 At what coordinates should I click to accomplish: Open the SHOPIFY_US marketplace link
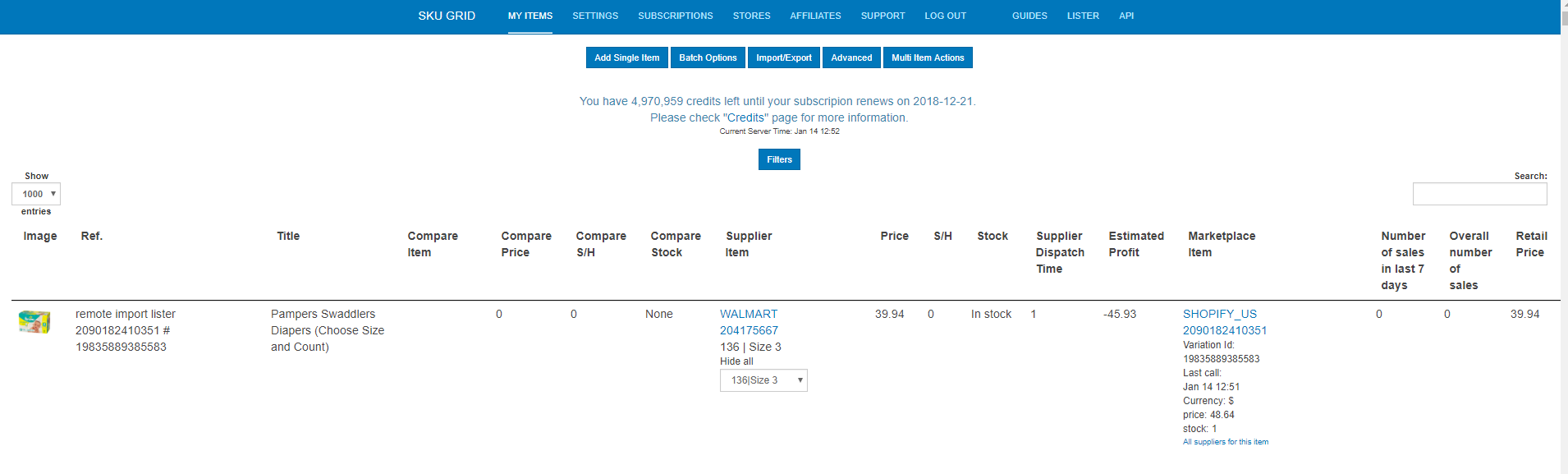click(x=1220, y=314)
